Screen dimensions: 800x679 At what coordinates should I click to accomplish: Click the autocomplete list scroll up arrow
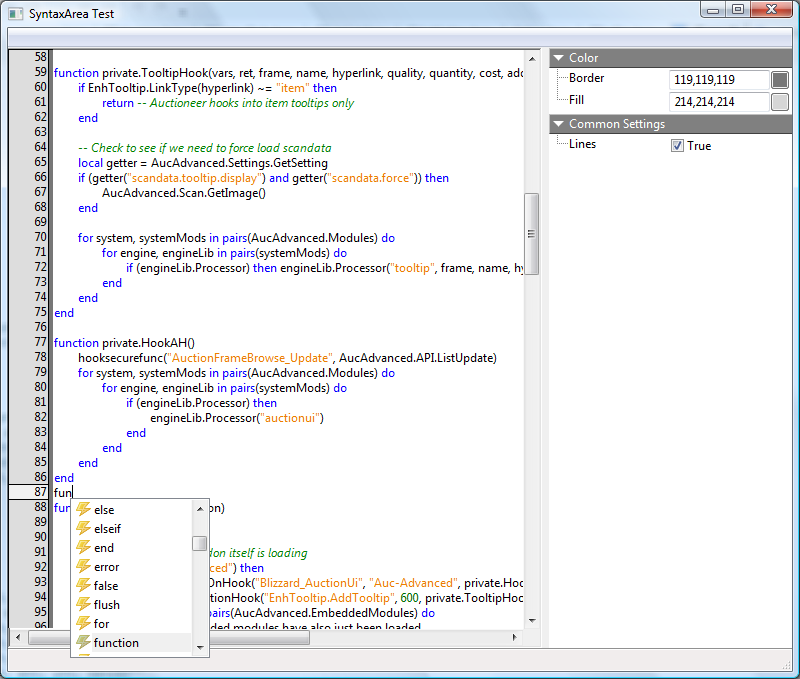point(200,509)
